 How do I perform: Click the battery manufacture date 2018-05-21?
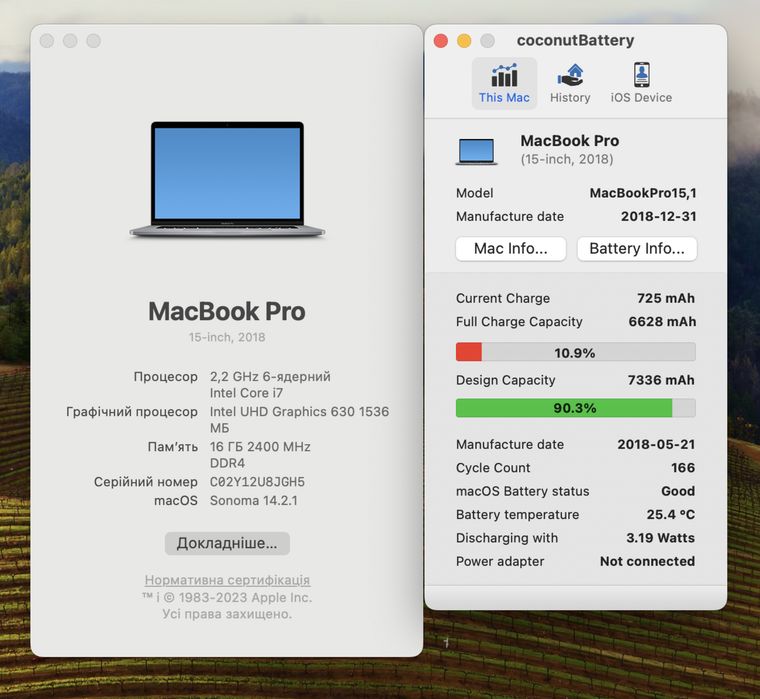tap(656, 444)
